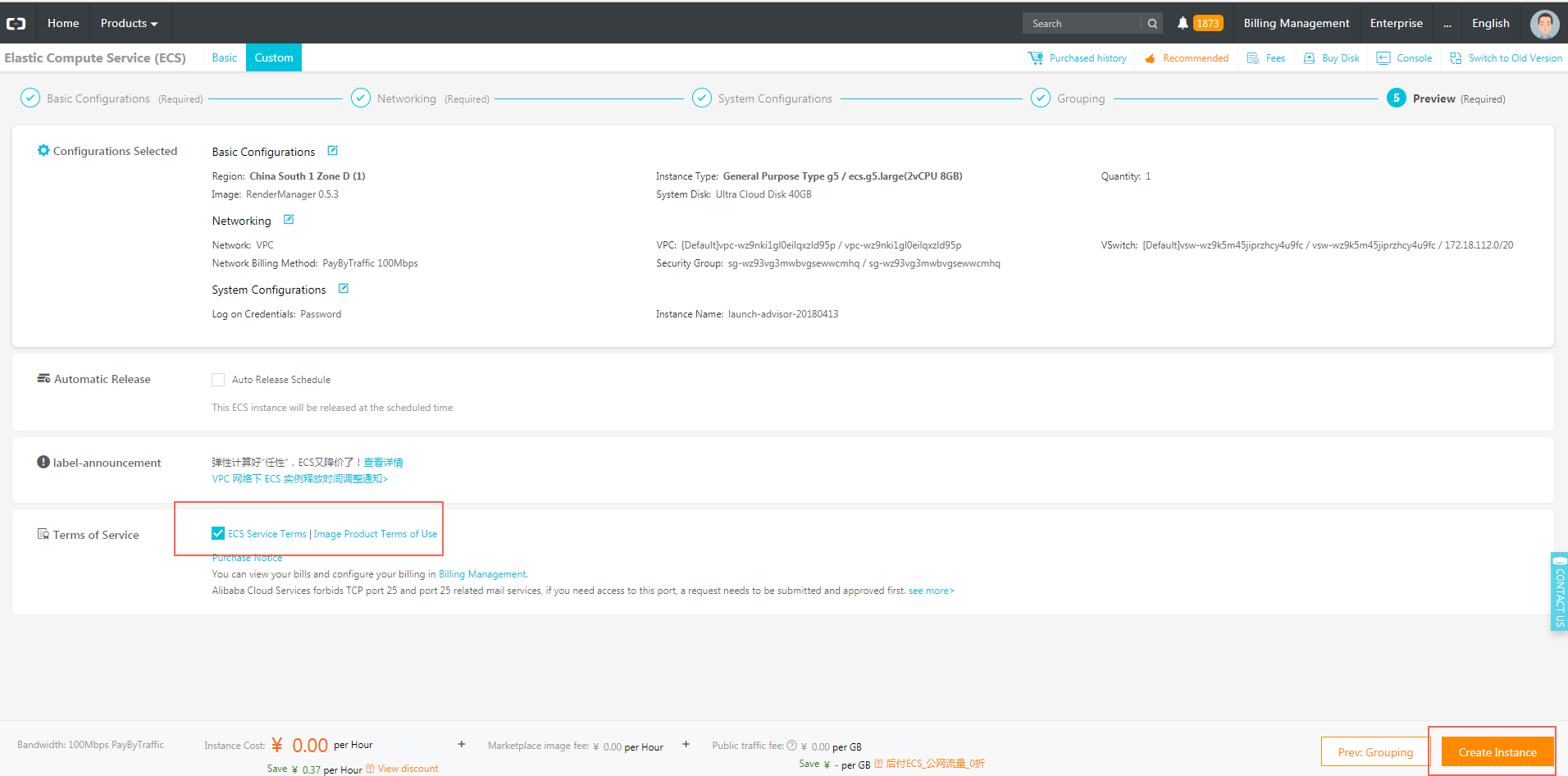Click the Automatic Release icon
This screenshot has height=776, width=1568.
pyautogui.click(x=43, y=378)
